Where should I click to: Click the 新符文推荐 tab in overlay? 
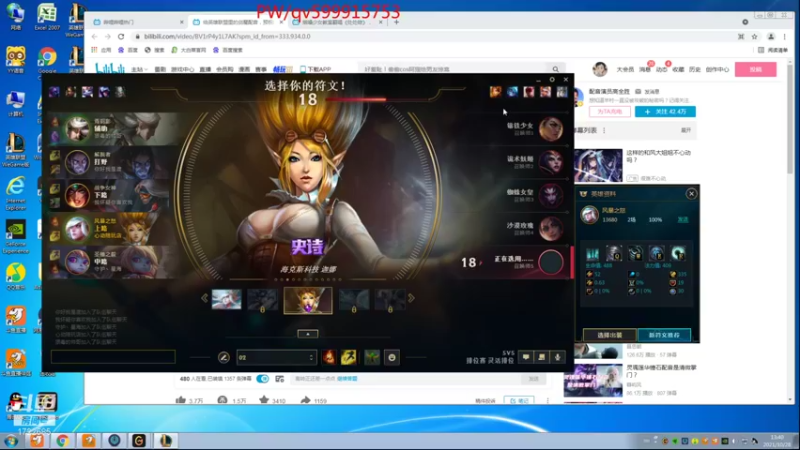[x=664, y=335]
